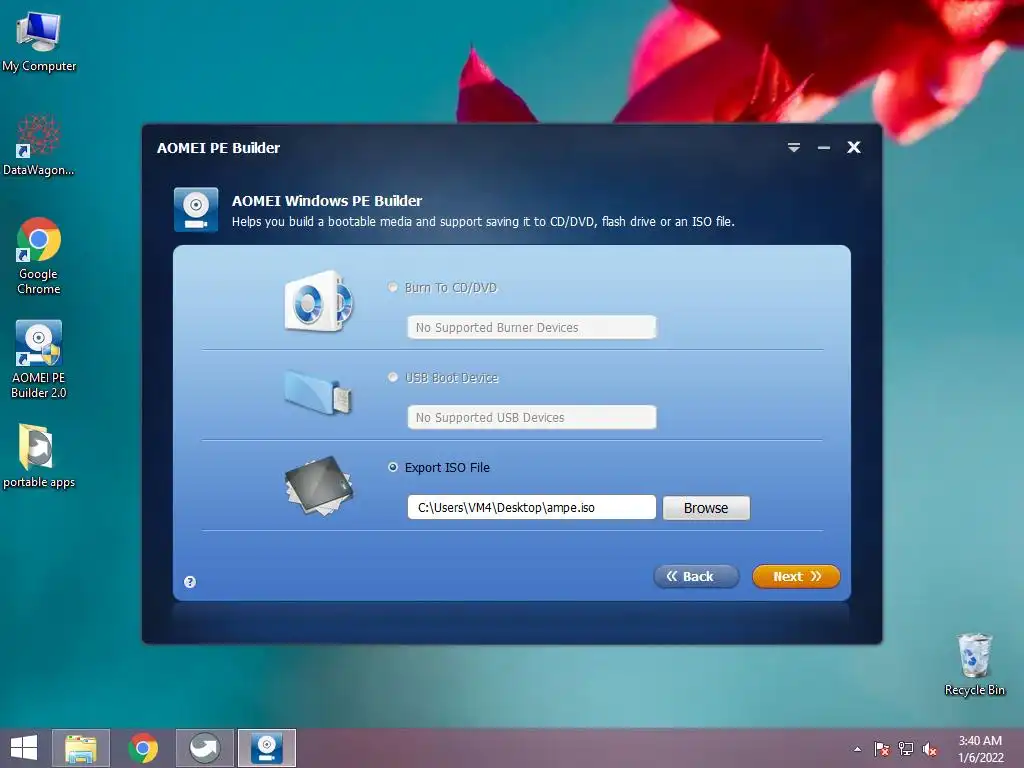1024x768 pixels.
Task: Click the CD/DVD burner drive icon
Action: 319,301
